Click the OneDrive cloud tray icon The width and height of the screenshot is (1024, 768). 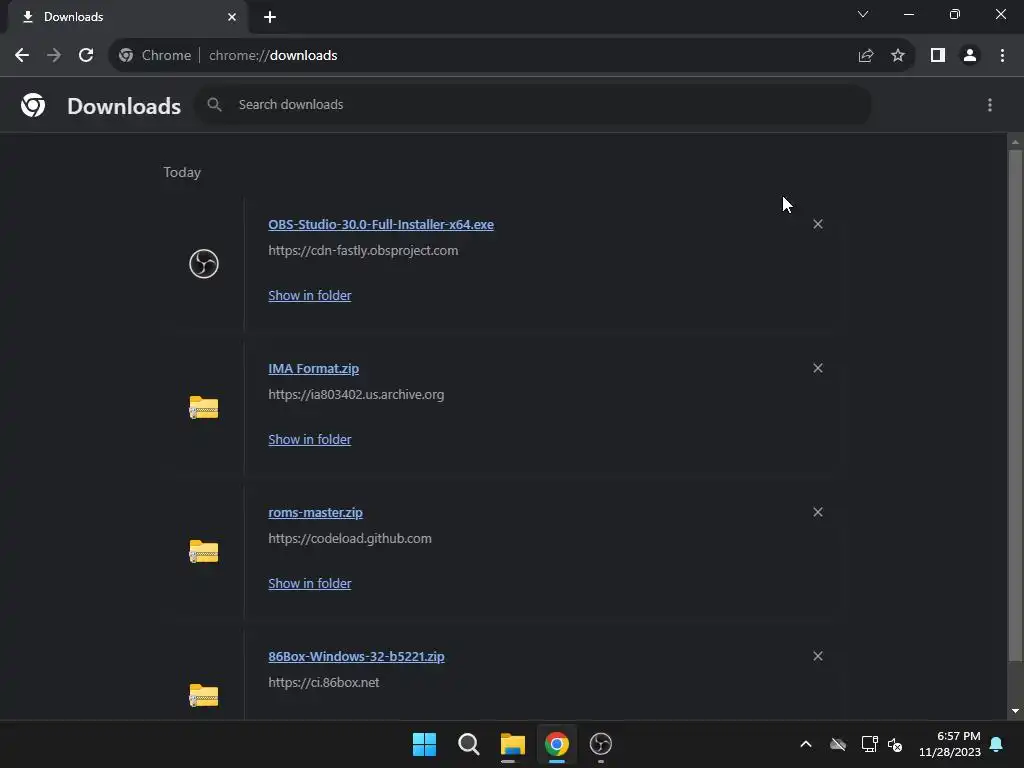pos(838,744)
